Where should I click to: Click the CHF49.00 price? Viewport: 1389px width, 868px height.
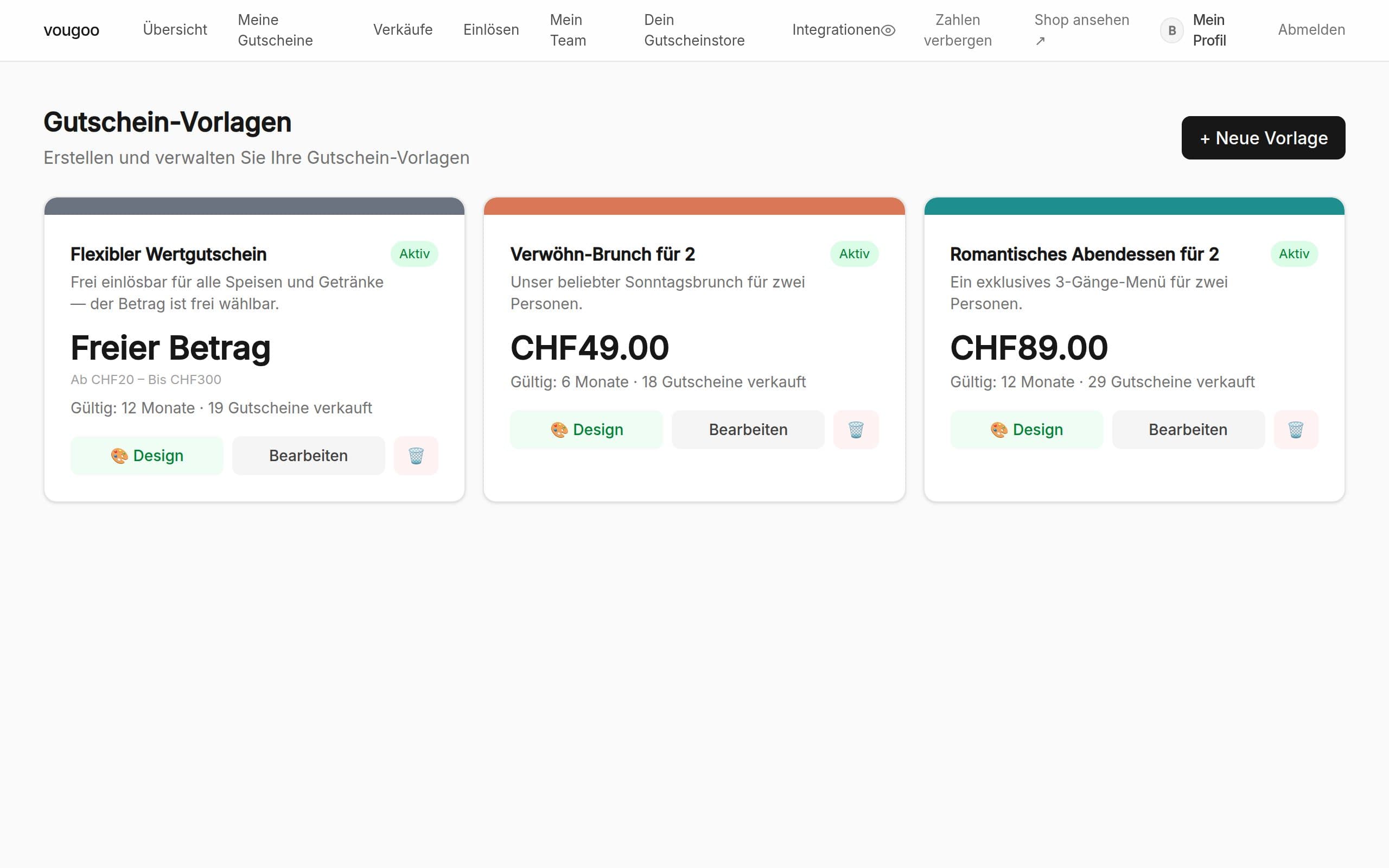click(x=589, y=348)
